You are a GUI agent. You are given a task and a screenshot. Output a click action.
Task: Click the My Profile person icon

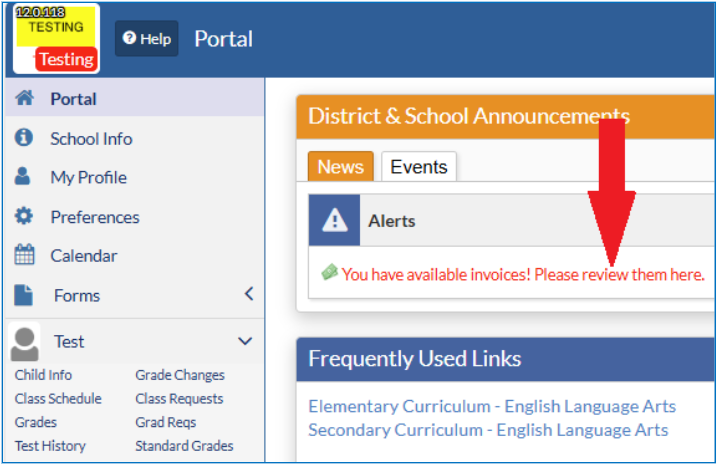pyautogui.click(x=24, y=177)
